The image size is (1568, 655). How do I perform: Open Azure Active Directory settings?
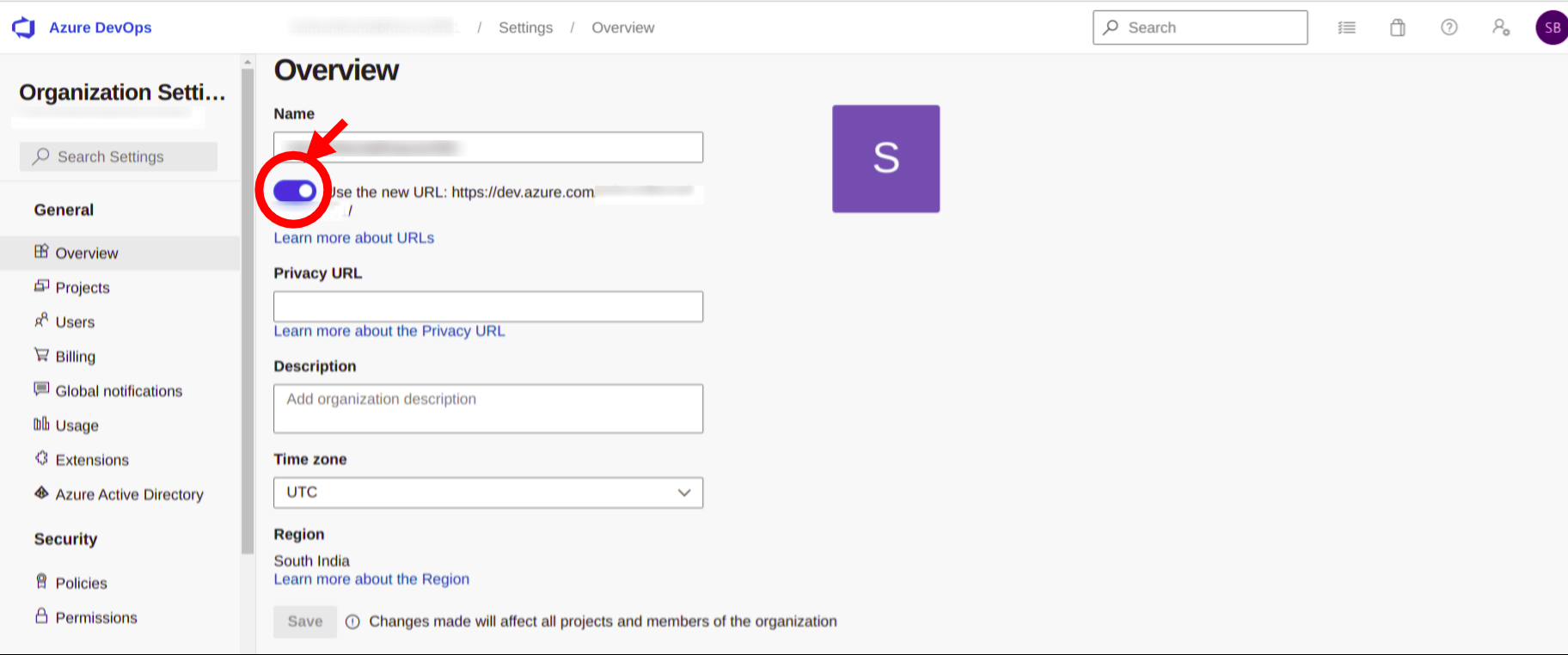click(x=129, y=494)
